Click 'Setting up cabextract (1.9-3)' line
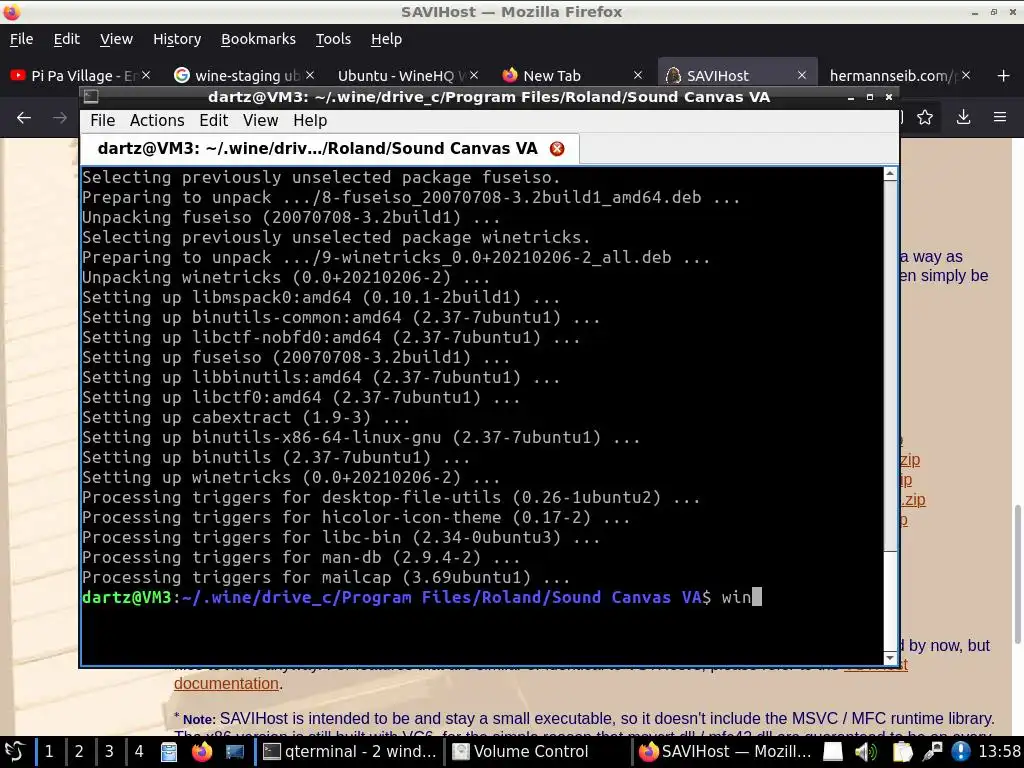This screenshot has height=768, width=1024. coord(246,417)
